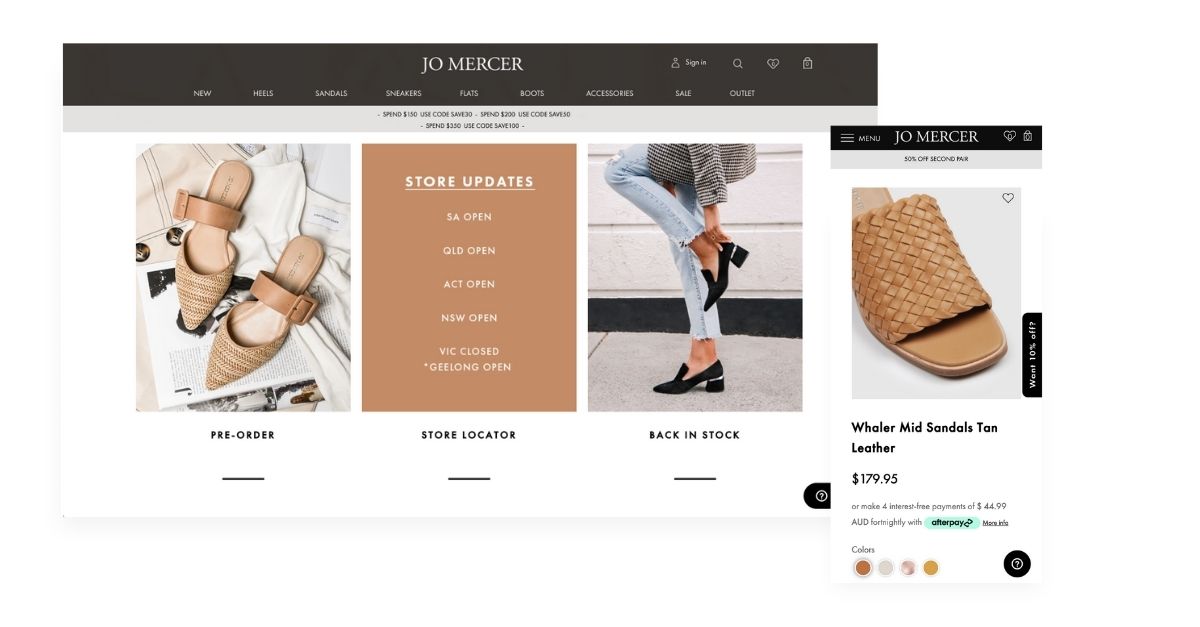Open the HEELS menu item
Image resolution: width=1200 pixels, height=627 pixels.
263,93
